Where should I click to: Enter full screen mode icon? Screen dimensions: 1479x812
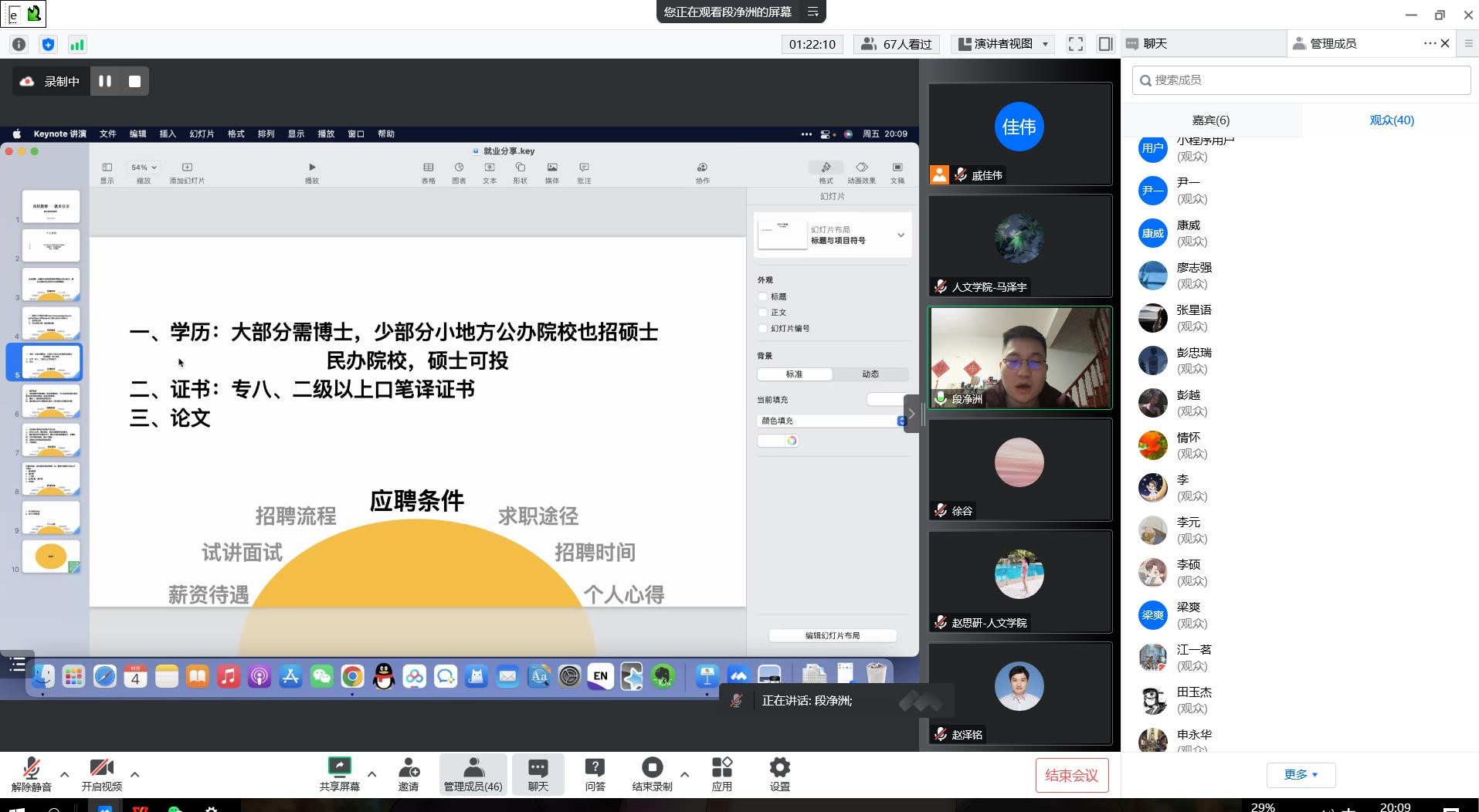[x=1075, y=44]
